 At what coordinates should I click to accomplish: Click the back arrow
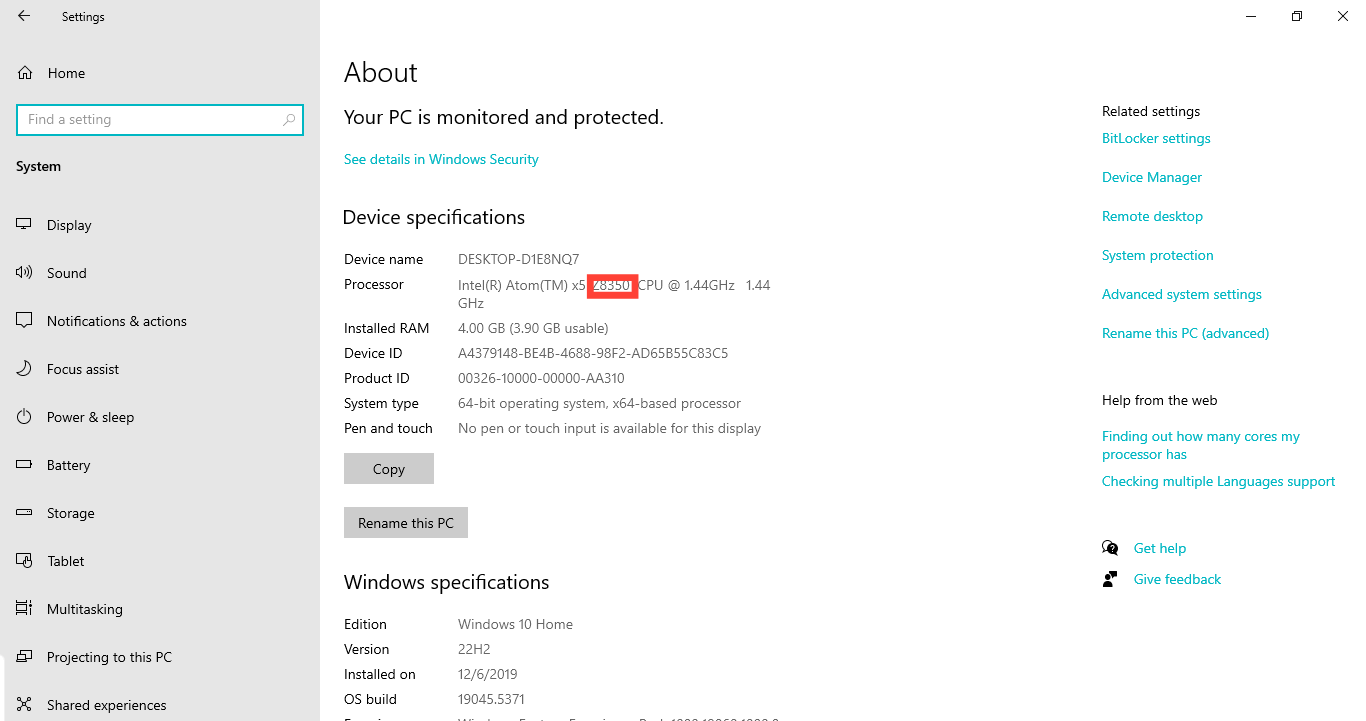click(x=22, y=15)
